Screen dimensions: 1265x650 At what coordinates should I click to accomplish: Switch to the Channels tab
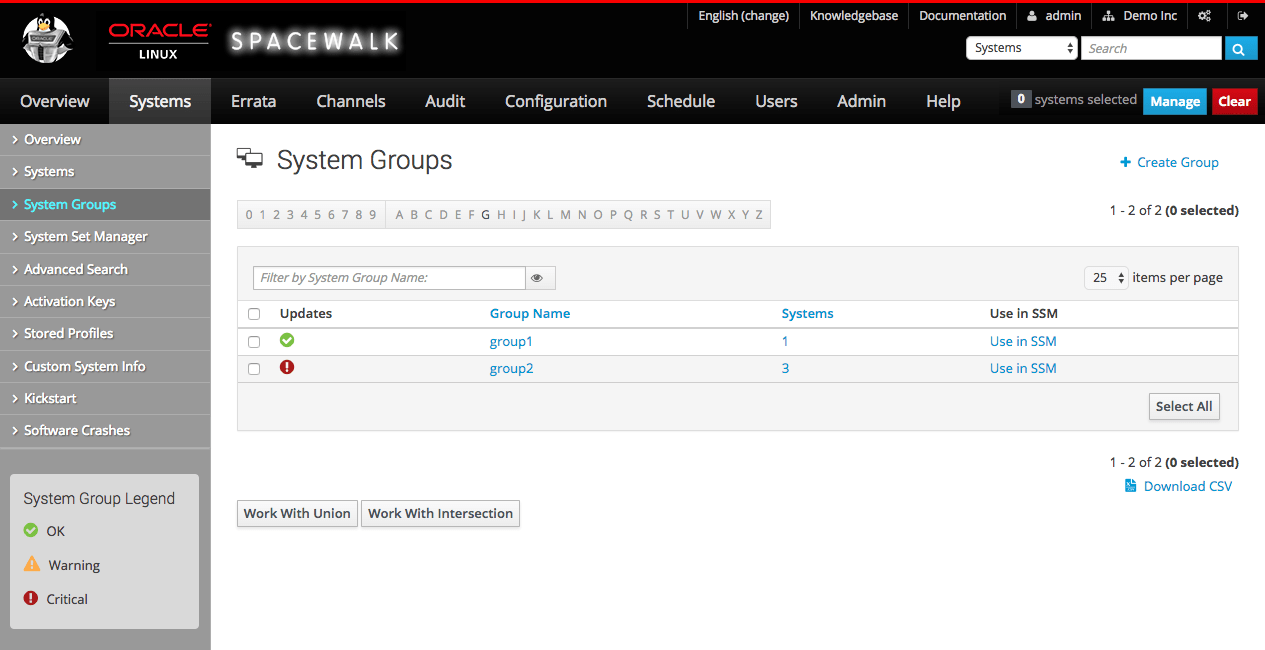(x=351, y=101)
